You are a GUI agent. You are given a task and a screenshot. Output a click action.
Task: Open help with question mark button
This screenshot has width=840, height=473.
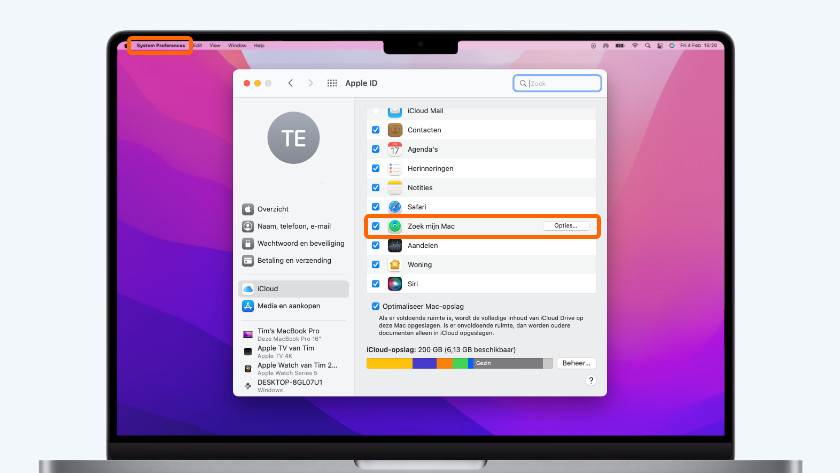pyautogui.click(x=591, y=380)
